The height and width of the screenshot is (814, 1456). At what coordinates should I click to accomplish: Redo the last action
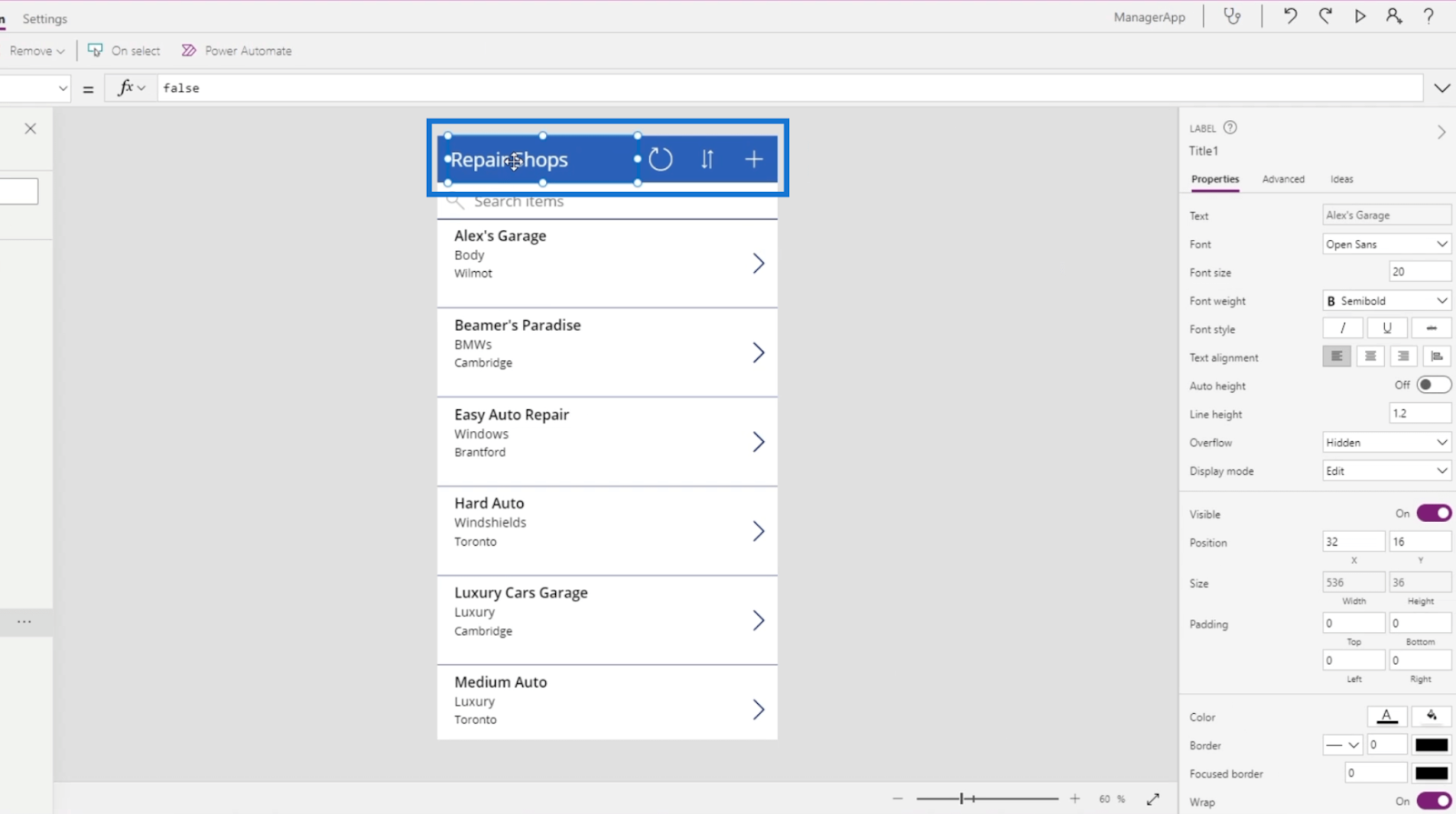1325,16
